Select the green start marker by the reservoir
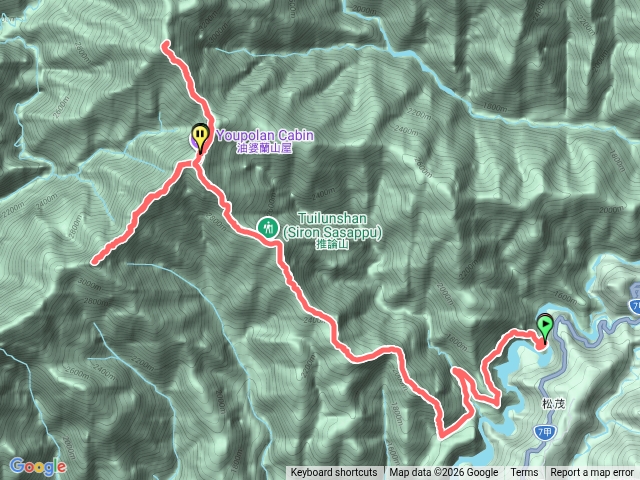This screenshot has height=480, width=640. 545,328
